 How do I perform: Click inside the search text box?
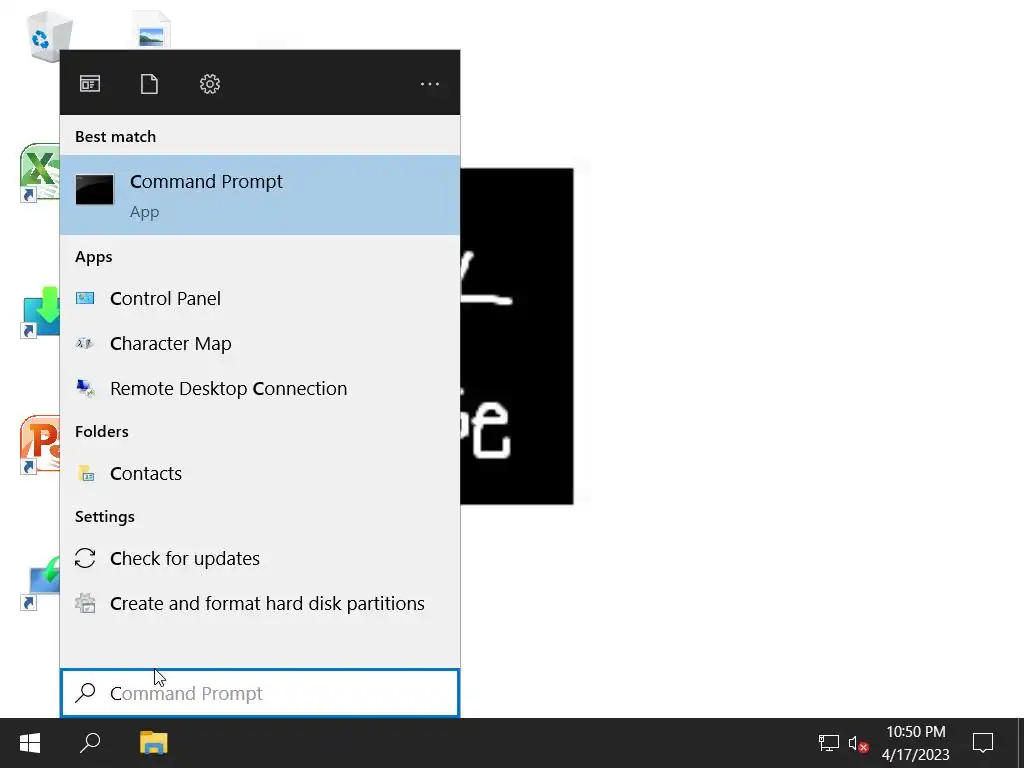tap(260, 693)
